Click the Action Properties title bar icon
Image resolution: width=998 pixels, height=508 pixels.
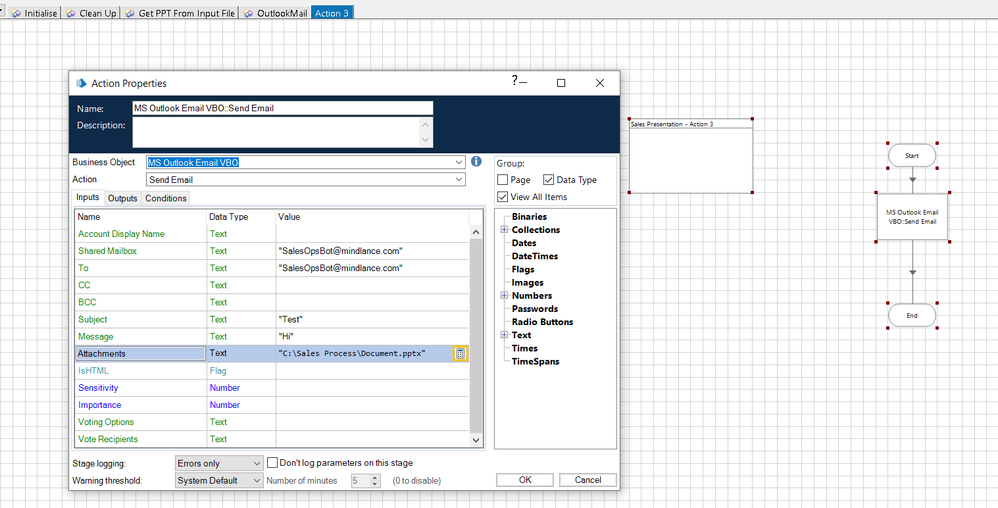click(80, 83)
